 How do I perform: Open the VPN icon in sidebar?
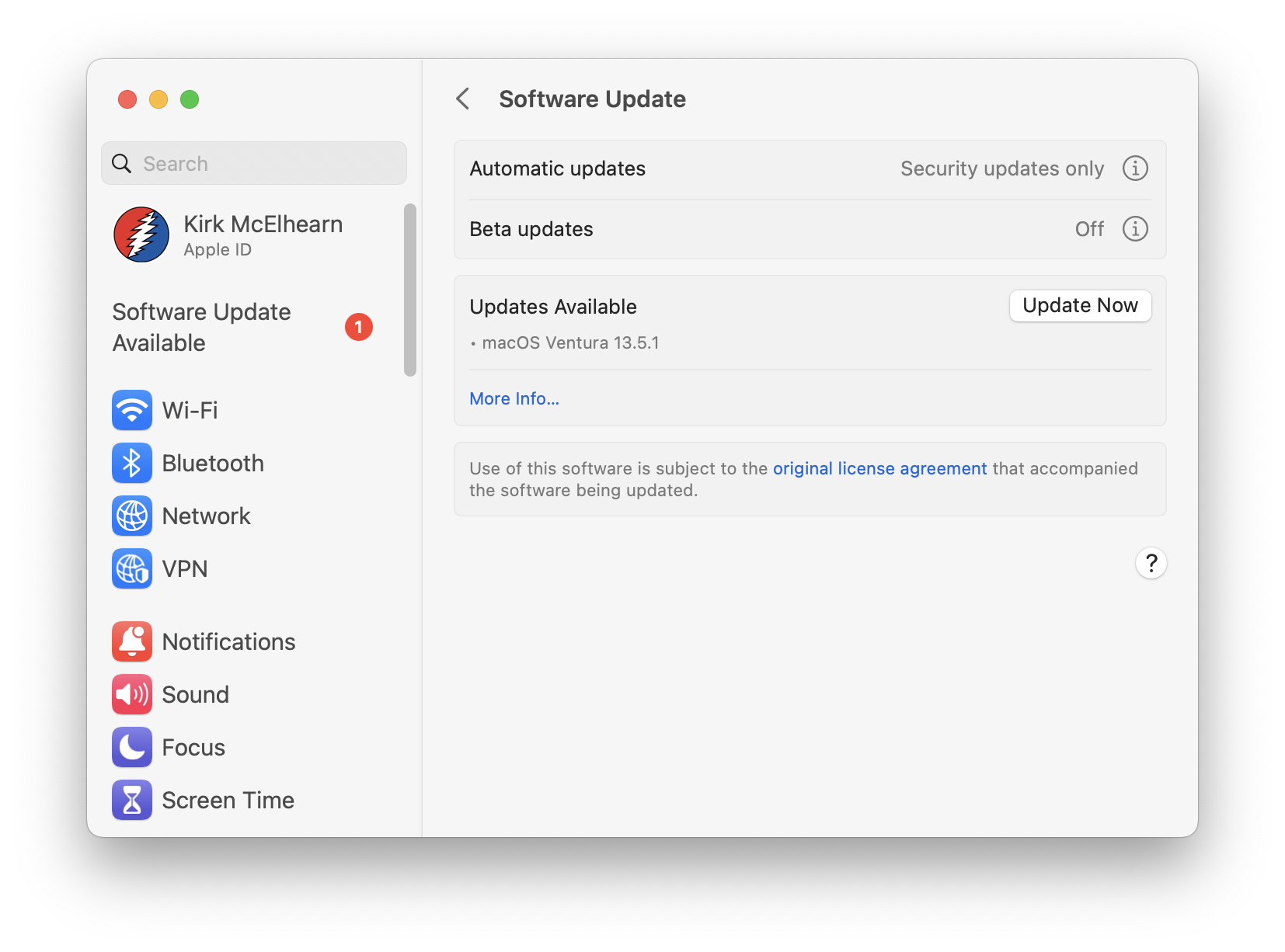point(132,568)
